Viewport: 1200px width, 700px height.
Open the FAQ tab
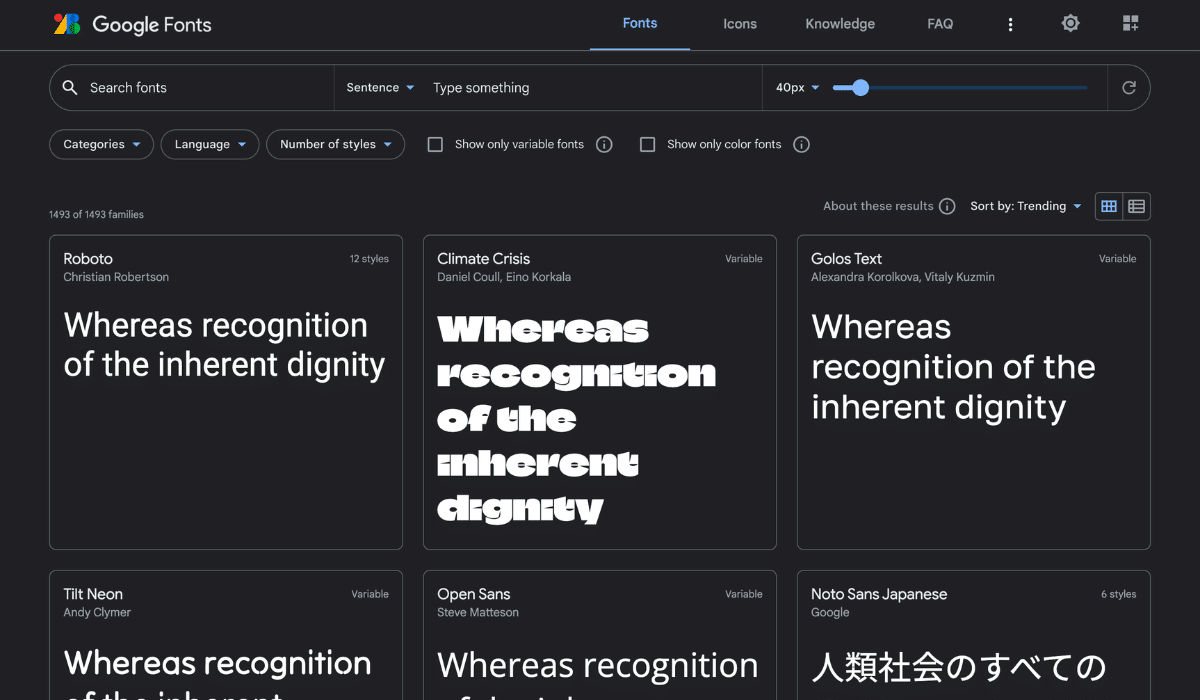(940, 24)
